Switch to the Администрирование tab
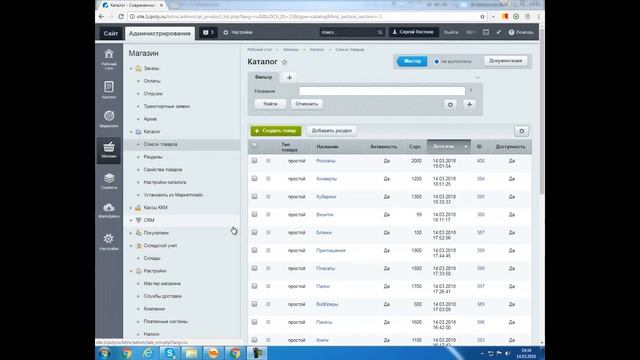The width and height of the screenshot is (640, 360). pyautogui.click(x=160, y=33)
